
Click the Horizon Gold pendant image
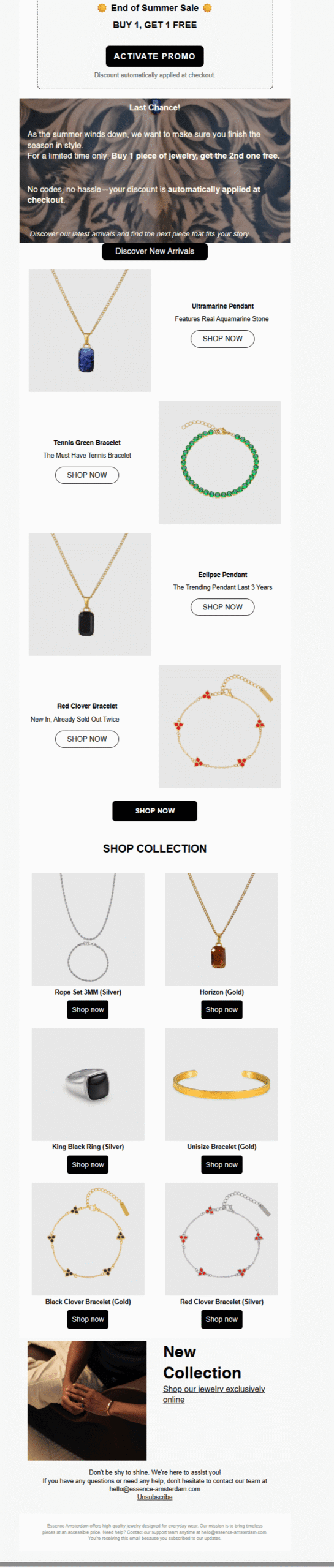click(x=222, y=929)
